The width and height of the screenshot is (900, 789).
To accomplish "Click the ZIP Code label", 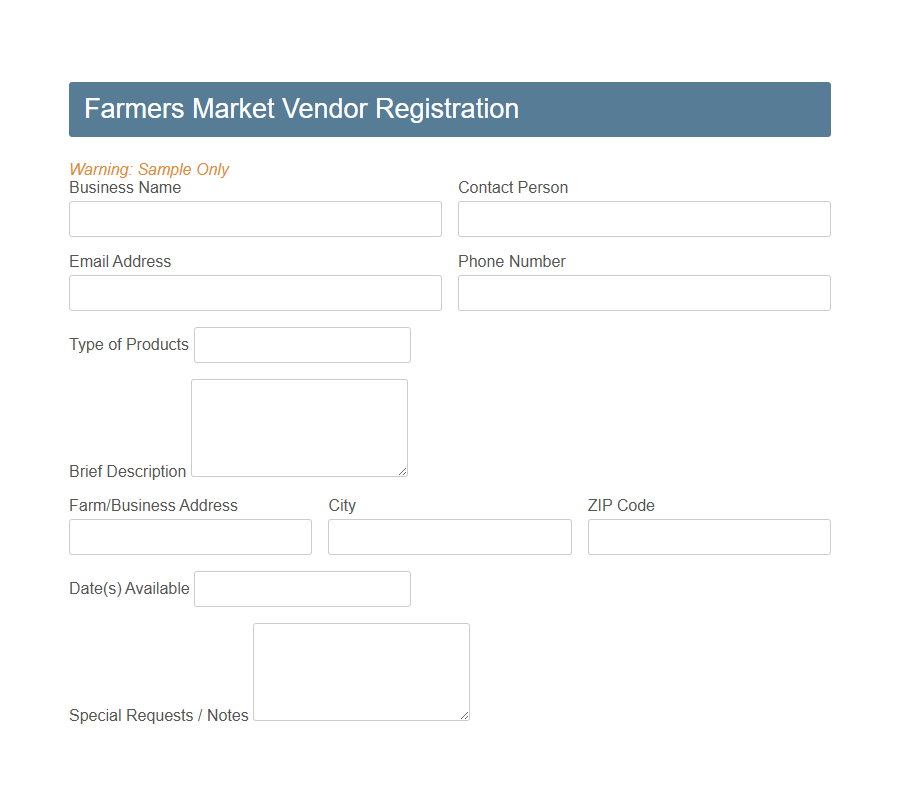I will tap(621, 505).
